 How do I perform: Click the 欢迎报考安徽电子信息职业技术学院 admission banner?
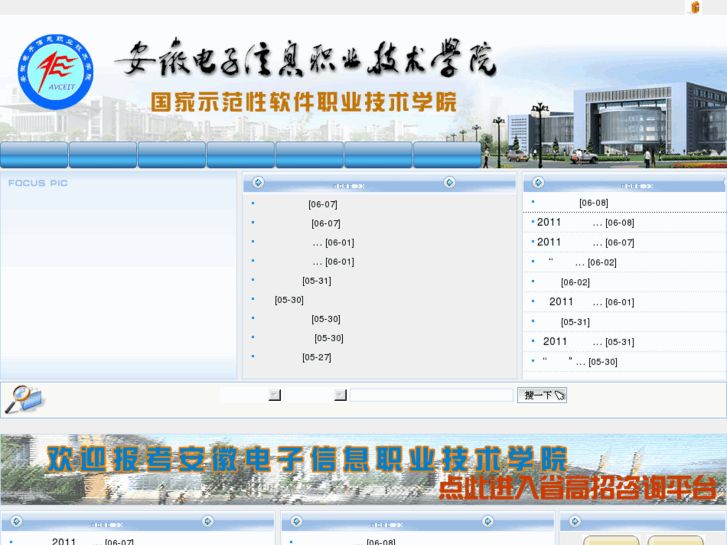click(x=364, y=469)
